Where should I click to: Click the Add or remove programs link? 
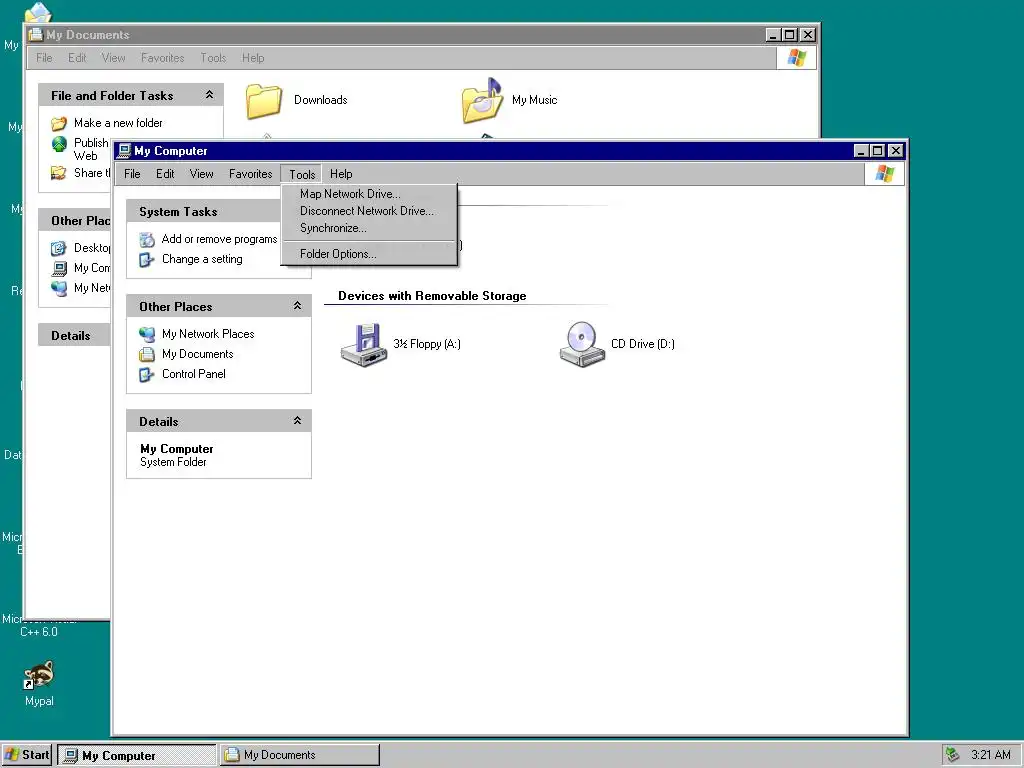tap(219, 240)
